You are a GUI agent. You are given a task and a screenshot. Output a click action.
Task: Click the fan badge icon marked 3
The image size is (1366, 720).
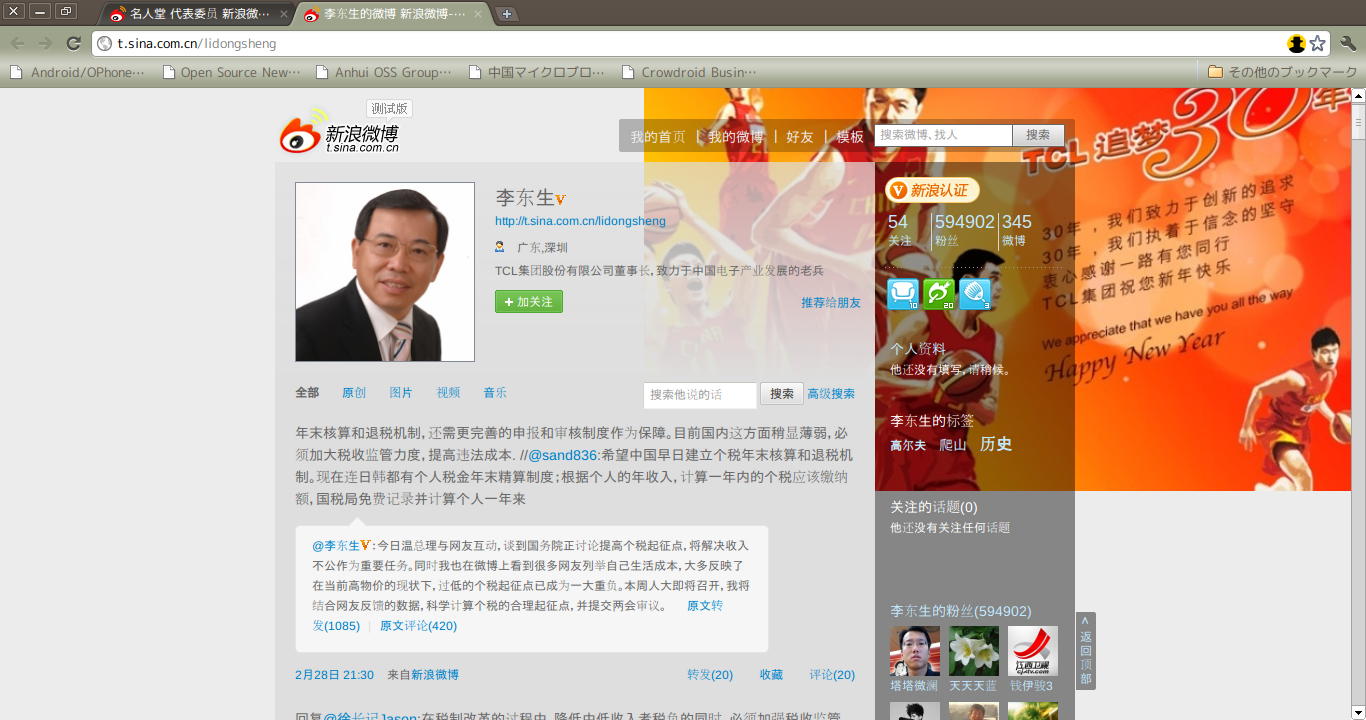coord(975,294)
